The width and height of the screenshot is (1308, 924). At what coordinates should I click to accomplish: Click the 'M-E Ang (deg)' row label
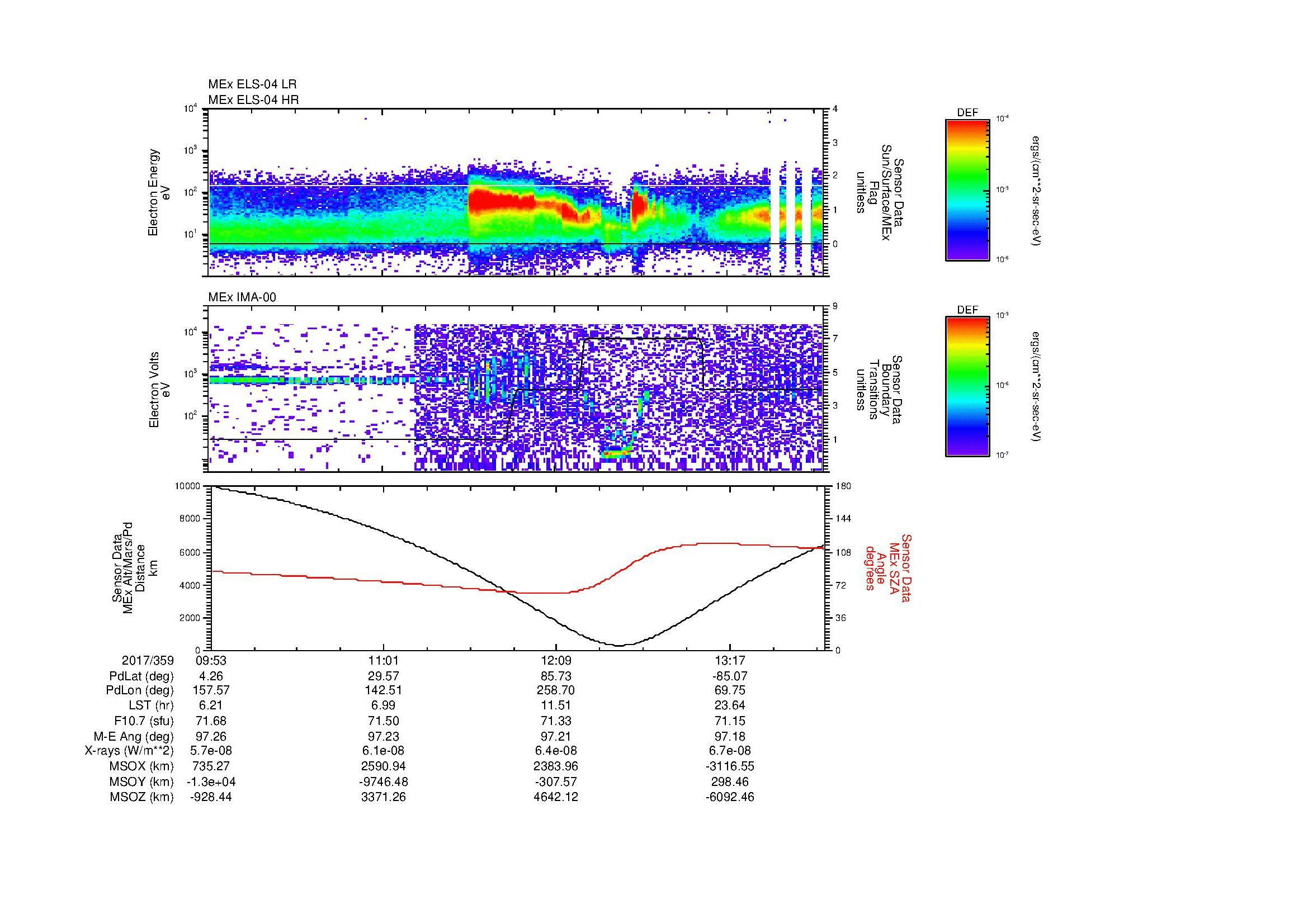point(134,736)
